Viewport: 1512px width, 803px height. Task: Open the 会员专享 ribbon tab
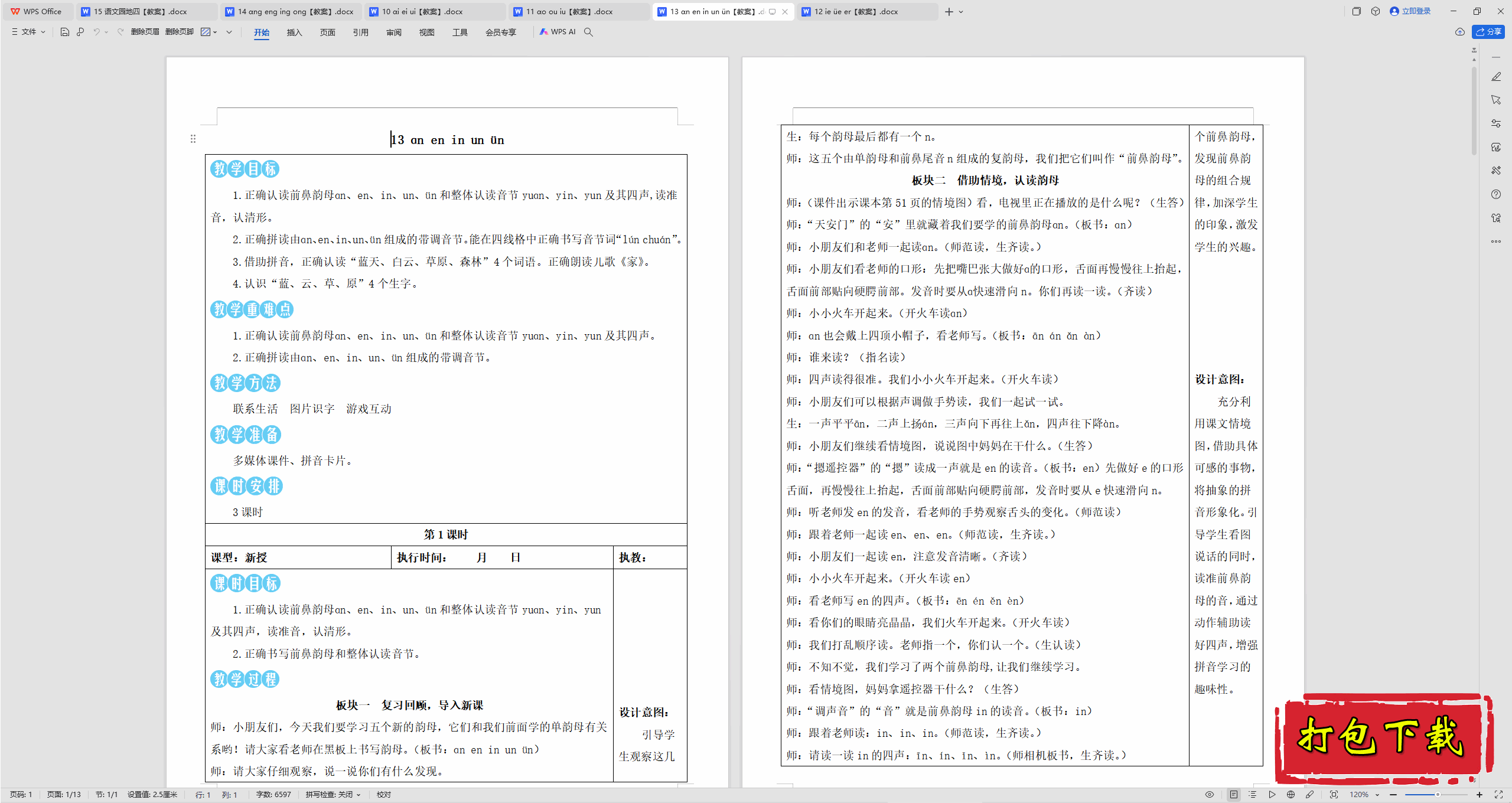[x=501, y=32]
